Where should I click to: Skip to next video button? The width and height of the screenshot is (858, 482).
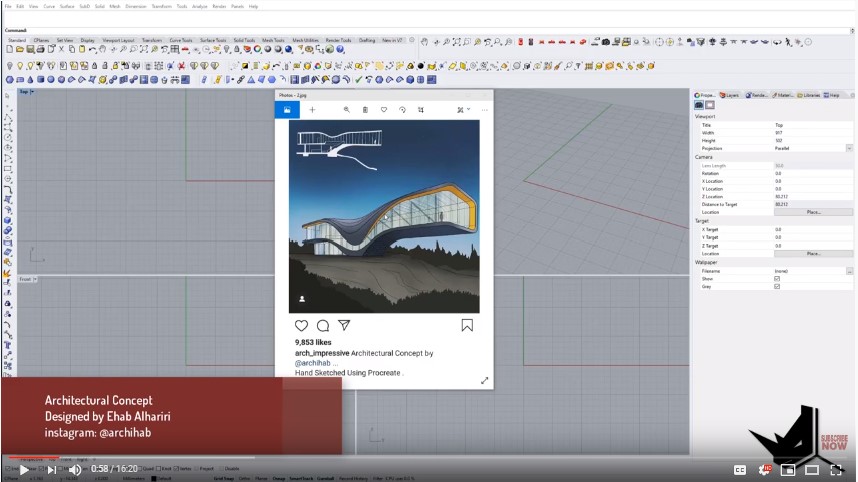tap(51, 469)
